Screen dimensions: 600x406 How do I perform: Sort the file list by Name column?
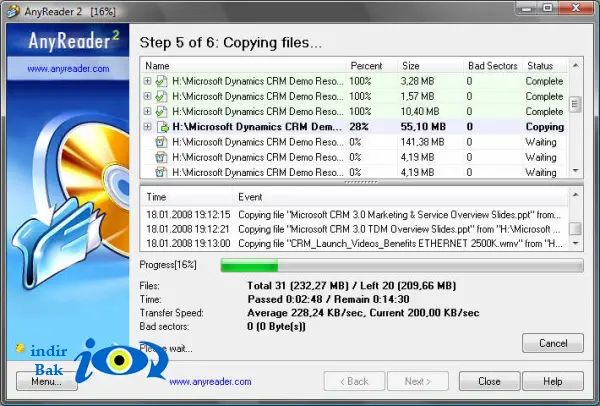[243, 66]
